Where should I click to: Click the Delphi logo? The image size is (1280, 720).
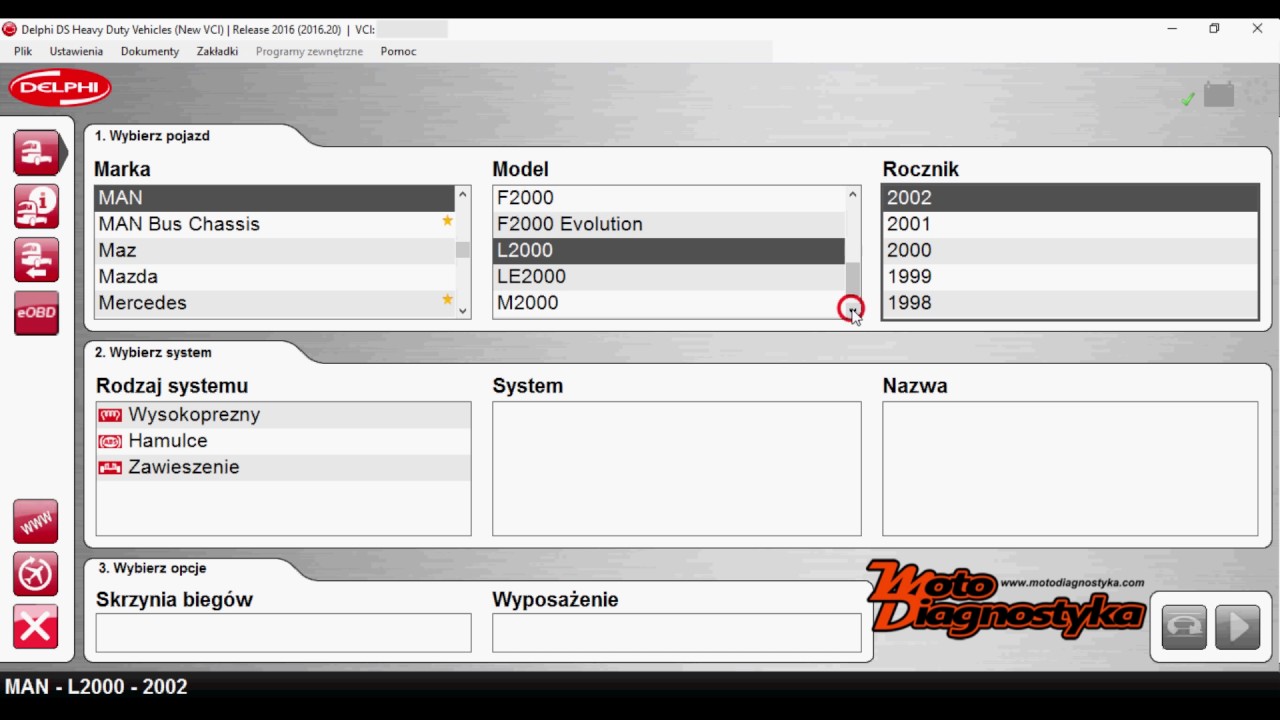click(x=60, y=88)
